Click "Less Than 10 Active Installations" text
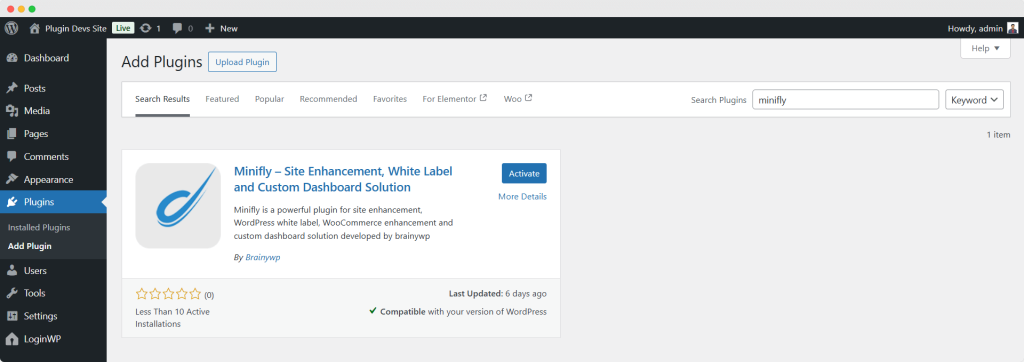1024x362 pixels. (172, 318)
